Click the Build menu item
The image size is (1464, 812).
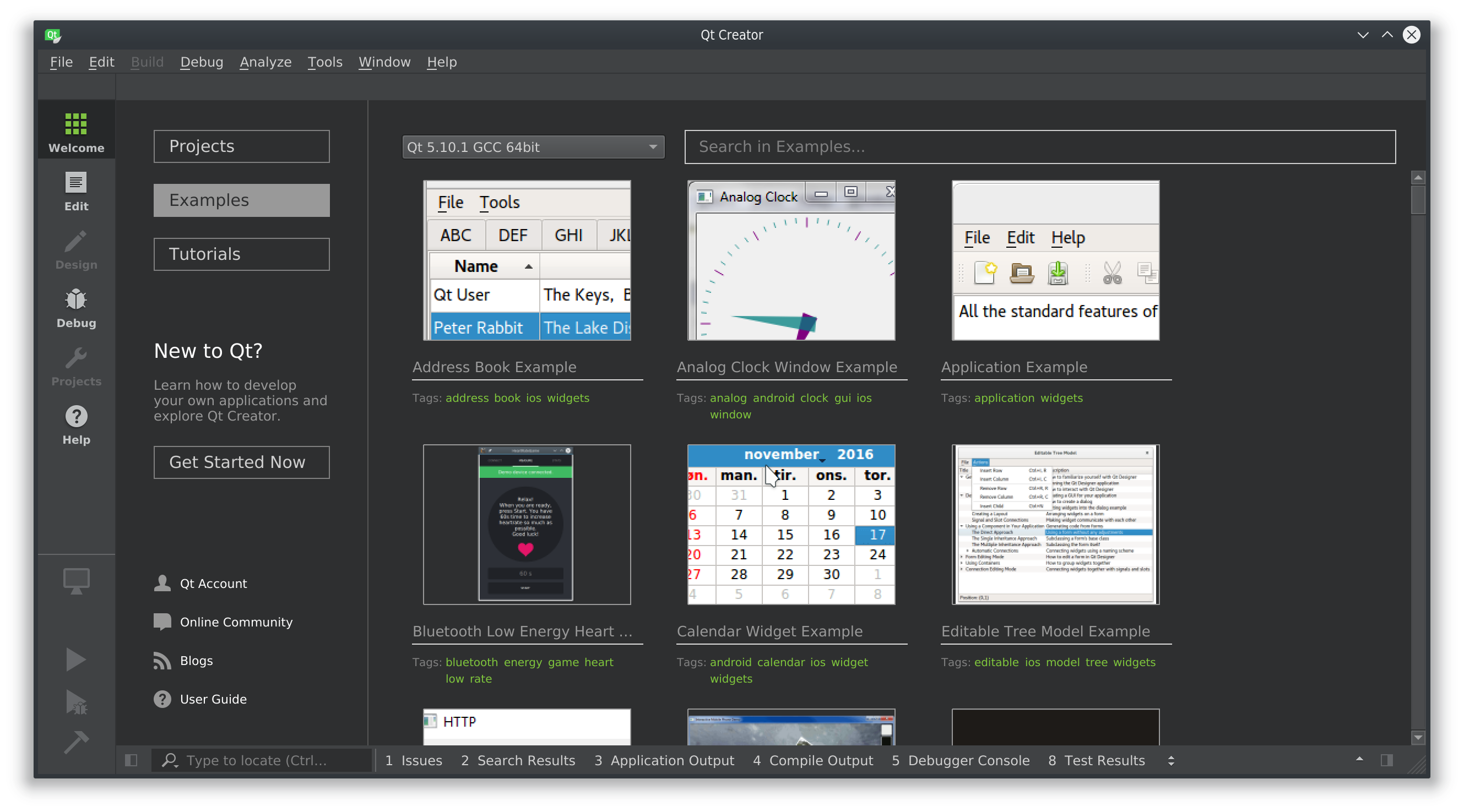pyautogui.click(x=146, y=61)
